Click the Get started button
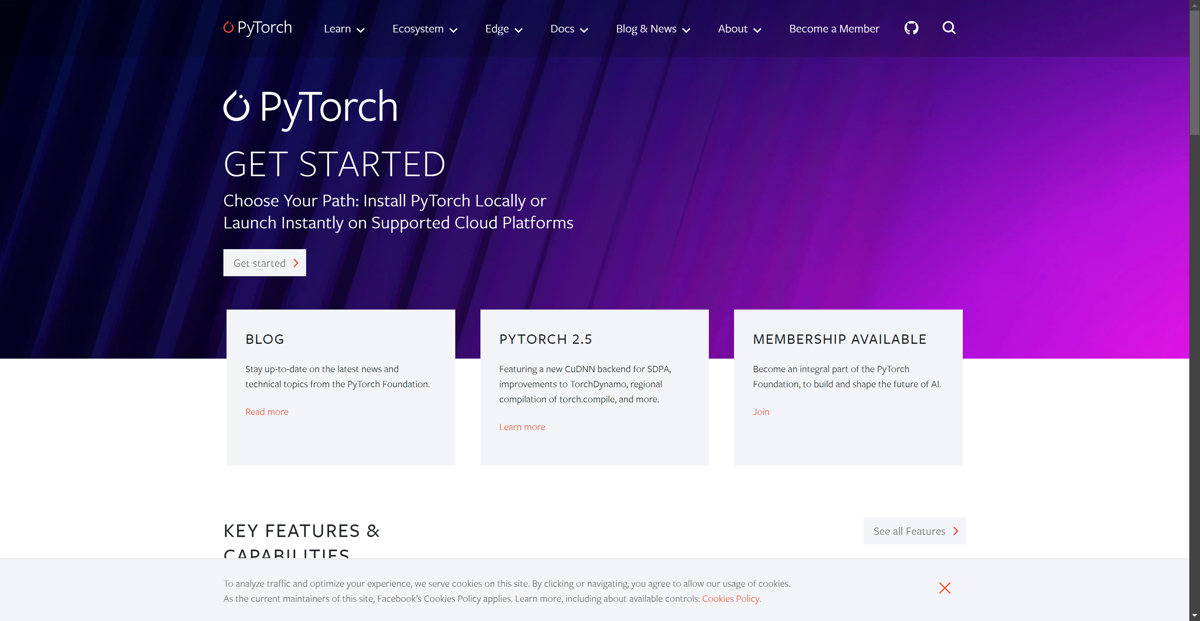Viewport: 1200px width, 621px height. (x=264, y=263)
